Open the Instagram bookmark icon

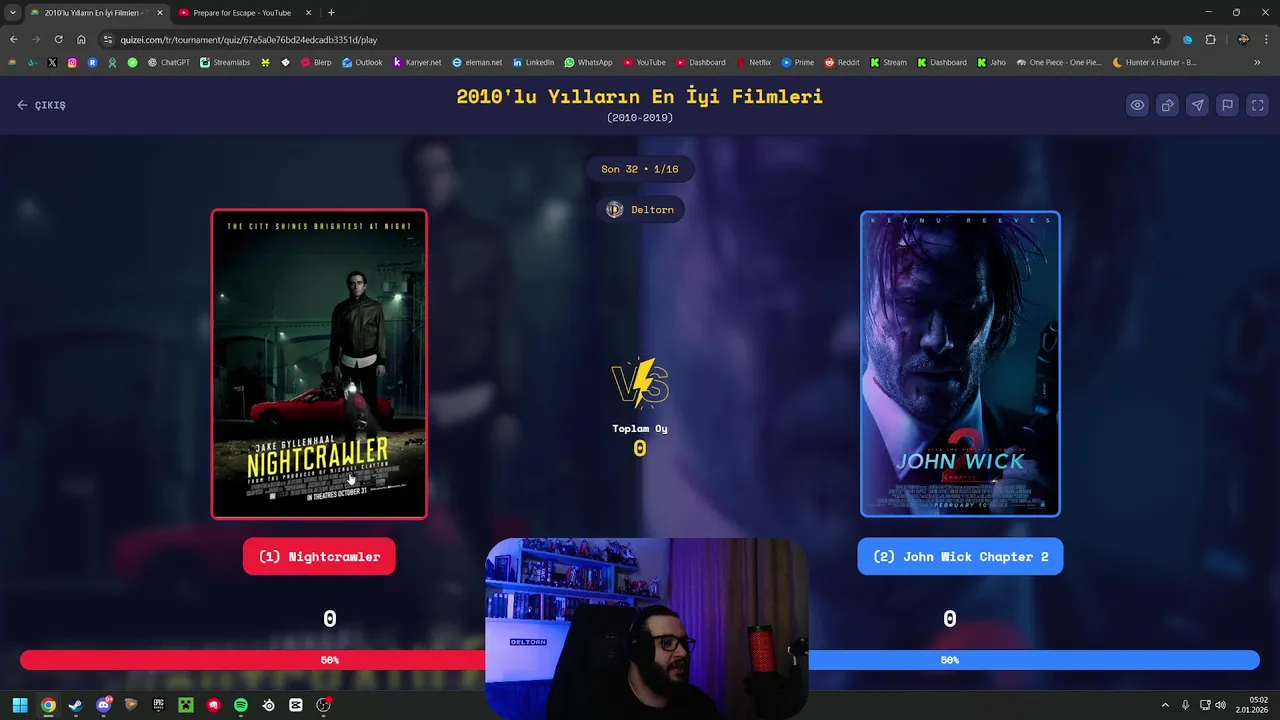click(x=72, y=62)
